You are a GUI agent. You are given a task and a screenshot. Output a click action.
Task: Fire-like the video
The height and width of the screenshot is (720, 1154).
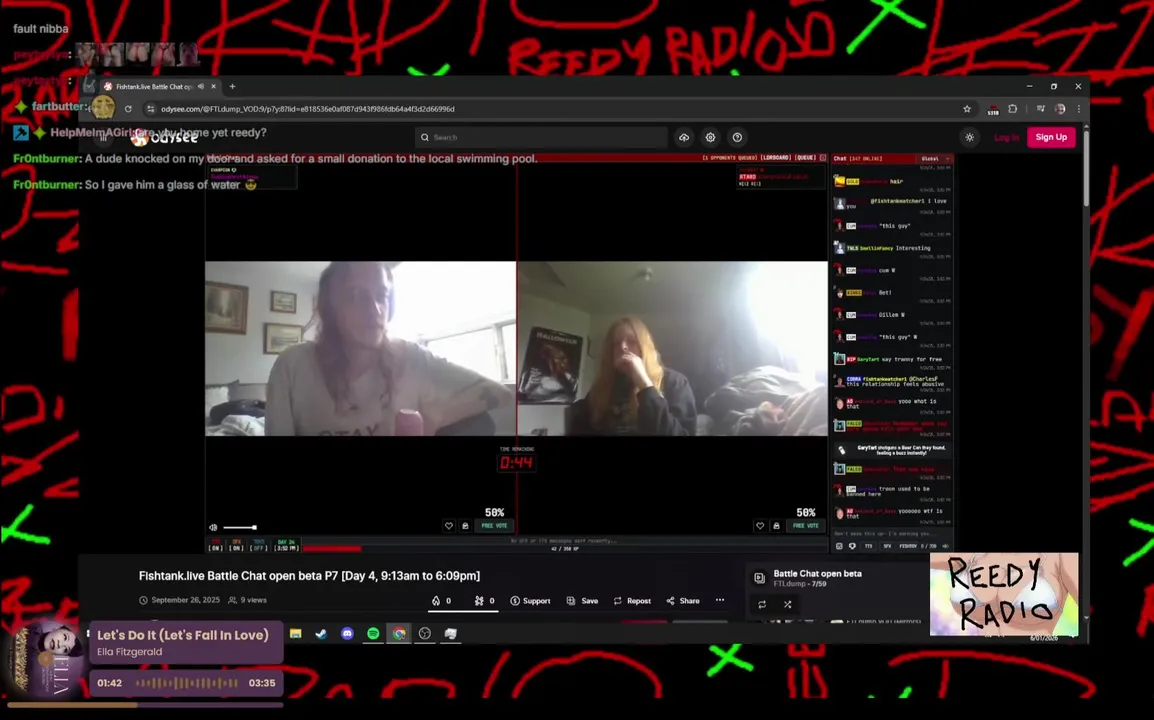point(442,601)
